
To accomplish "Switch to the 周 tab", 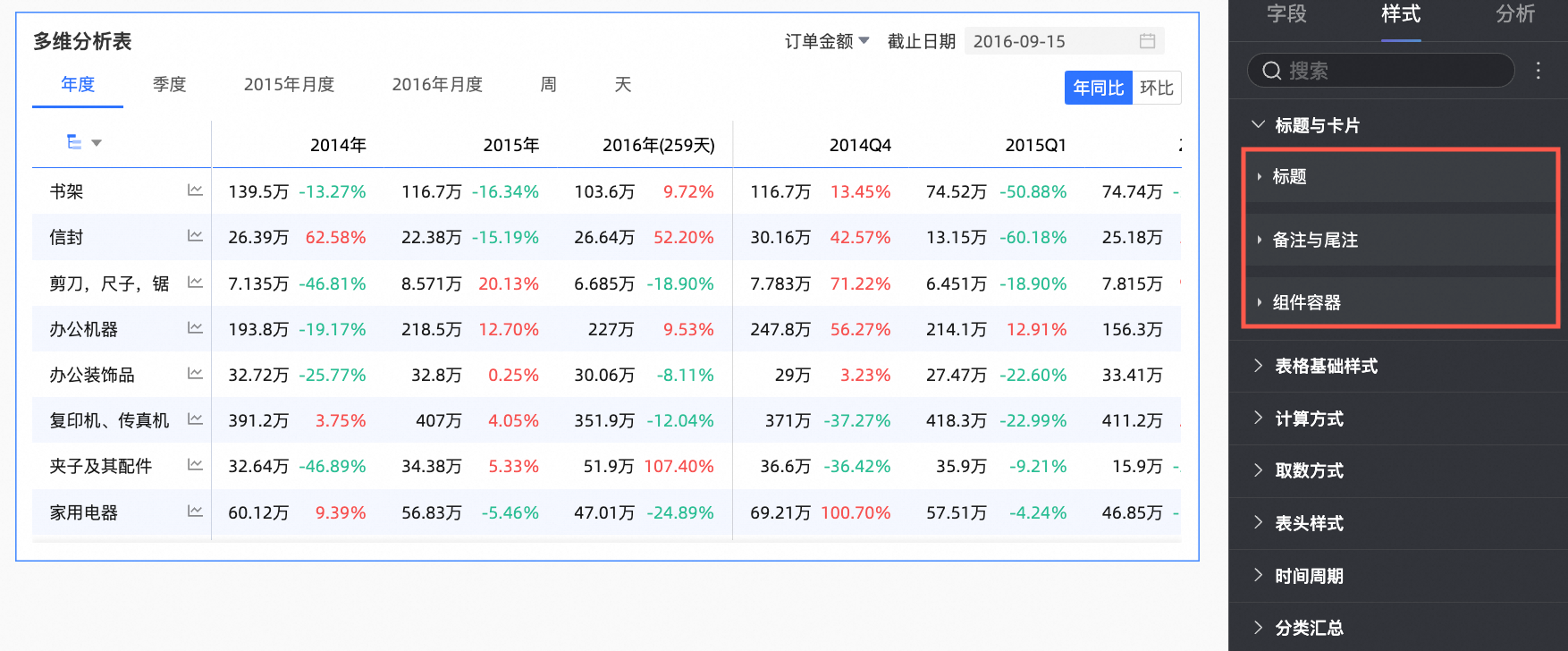I will pos(549,85).
